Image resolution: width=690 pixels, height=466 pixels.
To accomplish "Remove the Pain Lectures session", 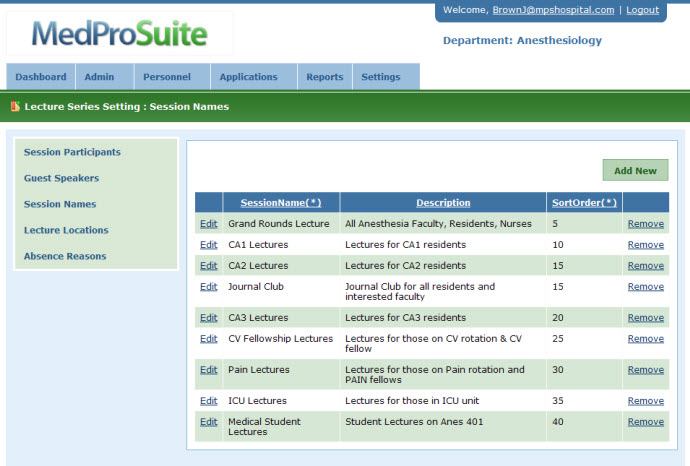I will tap(646, 370).
